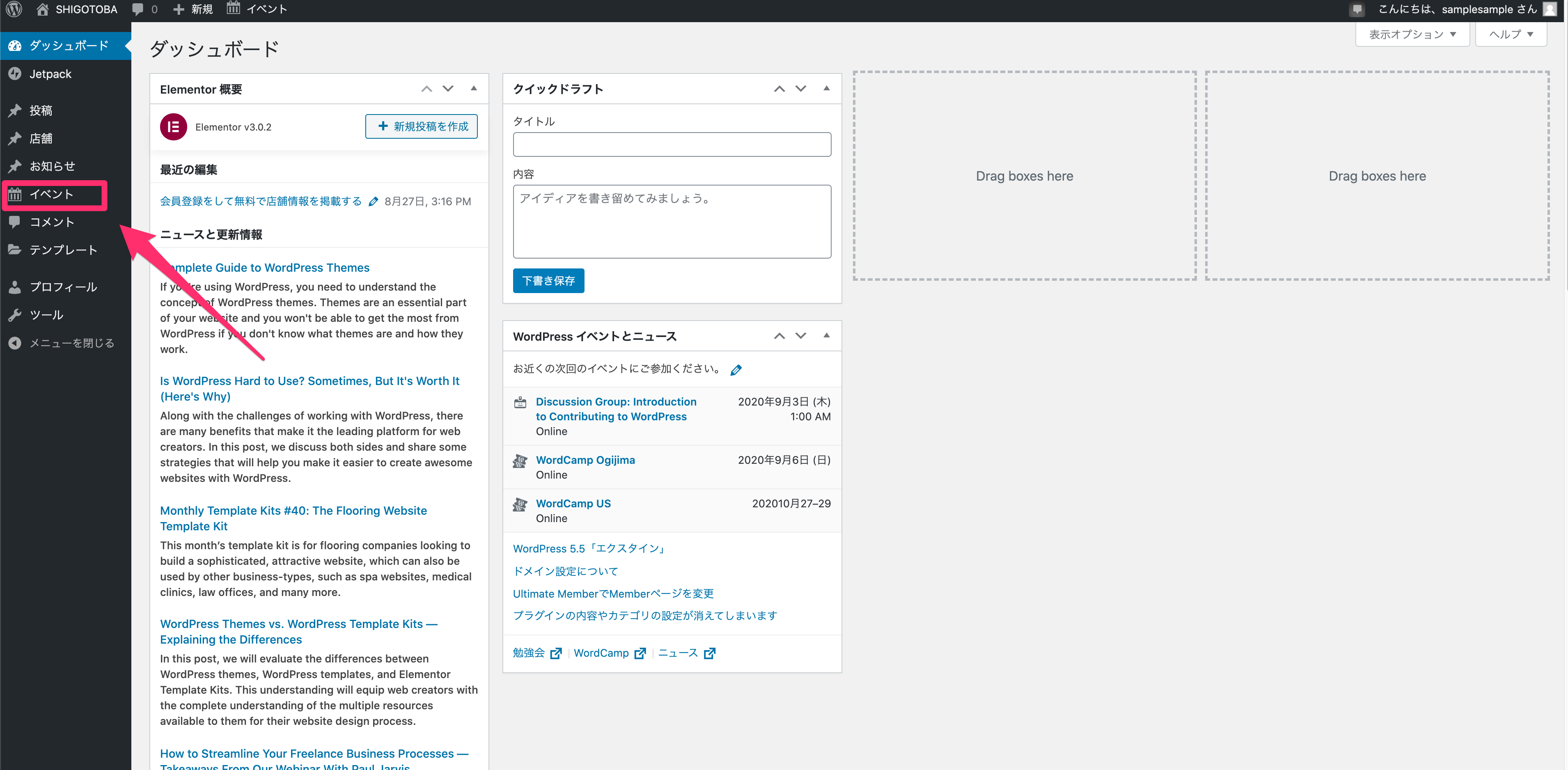Click the WordCamp US event icon
This screenshot has width=1568, height=770.
(520, 504)
